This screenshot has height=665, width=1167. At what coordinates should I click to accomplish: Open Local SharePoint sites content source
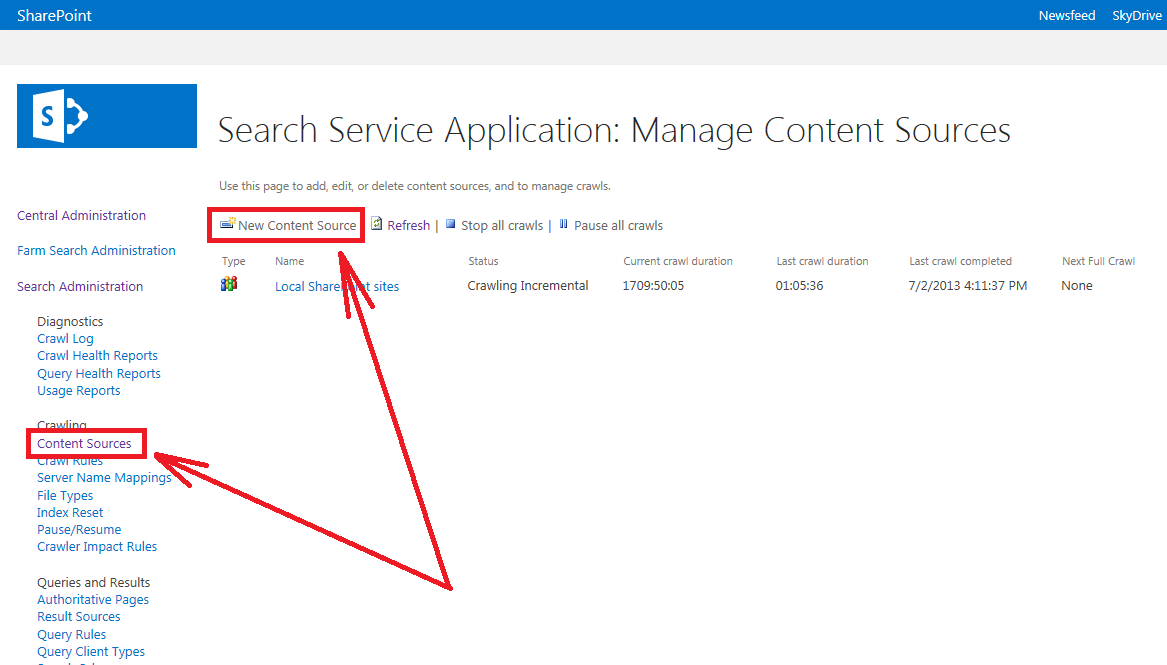coord(336,286)
